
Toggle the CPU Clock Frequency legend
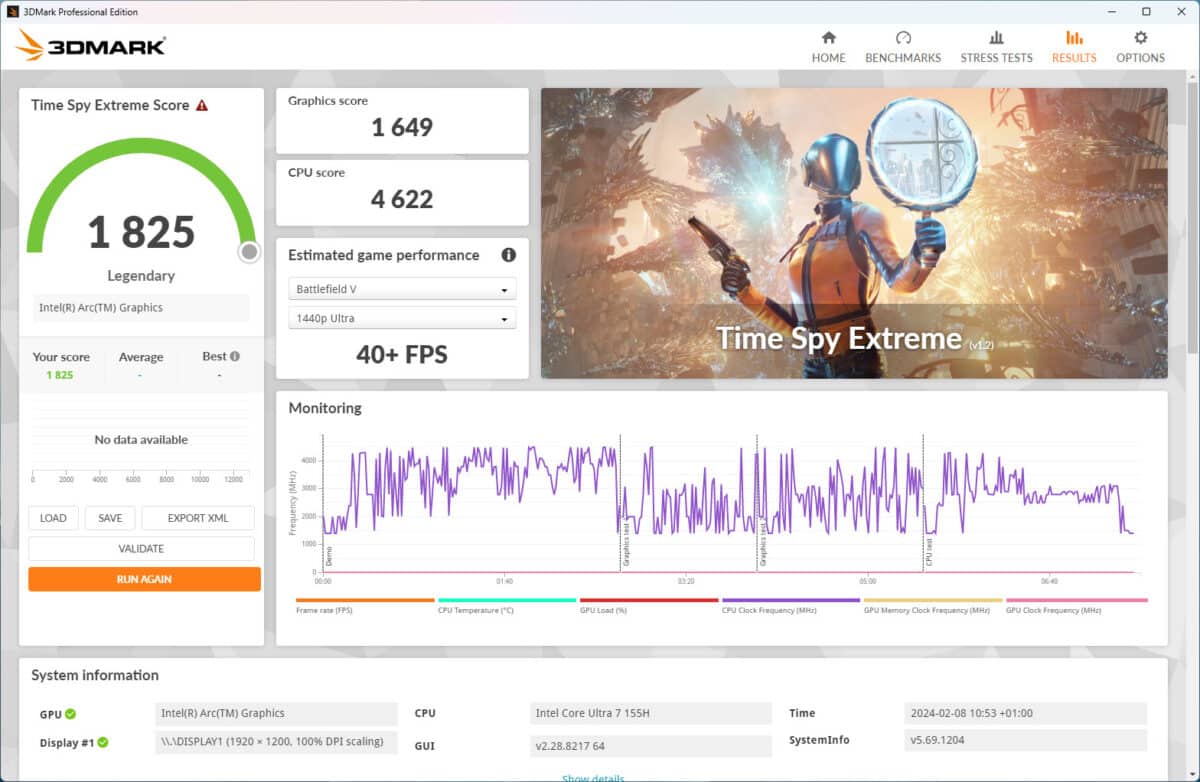[x=791, y=605]
